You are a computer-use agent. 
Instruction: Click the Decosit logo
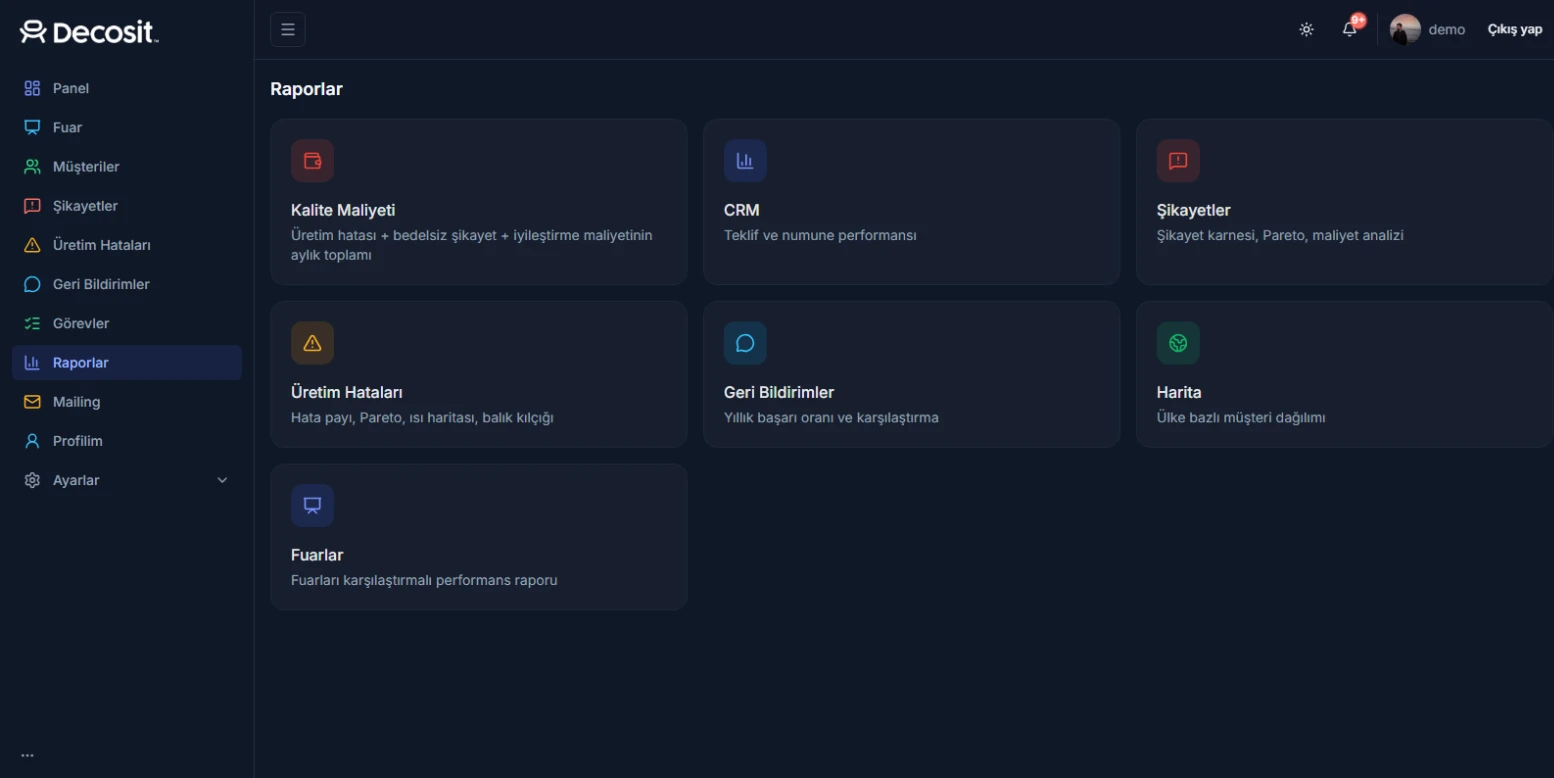pyautogui.click(x=89, y=32)
